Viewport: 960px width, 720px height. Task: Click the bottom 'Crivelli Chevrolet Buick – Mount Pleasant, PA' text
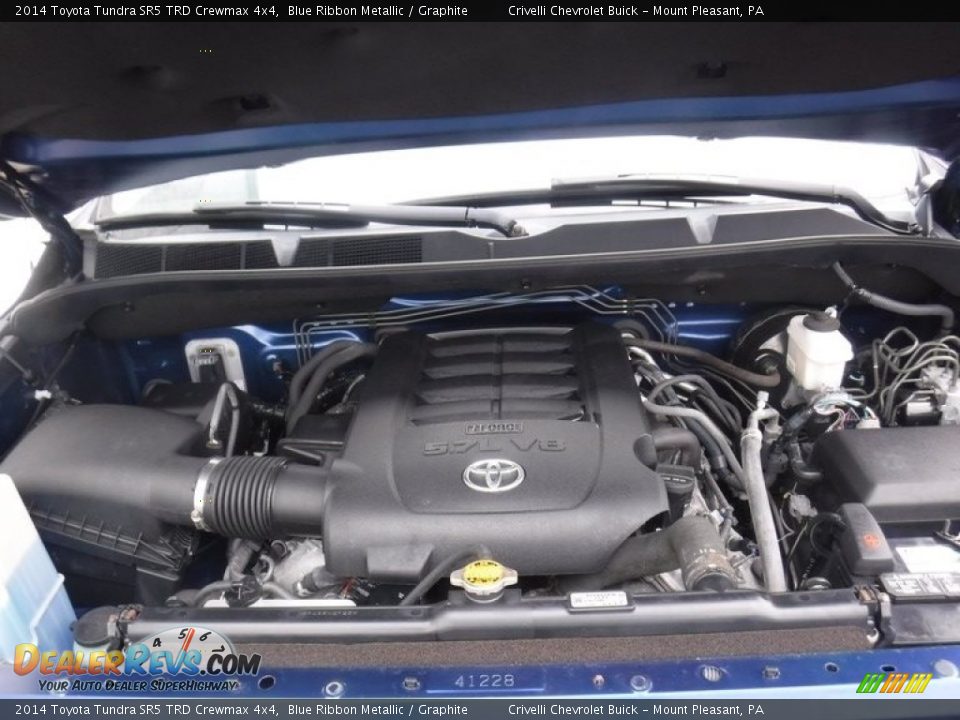[x=636, y=710]
